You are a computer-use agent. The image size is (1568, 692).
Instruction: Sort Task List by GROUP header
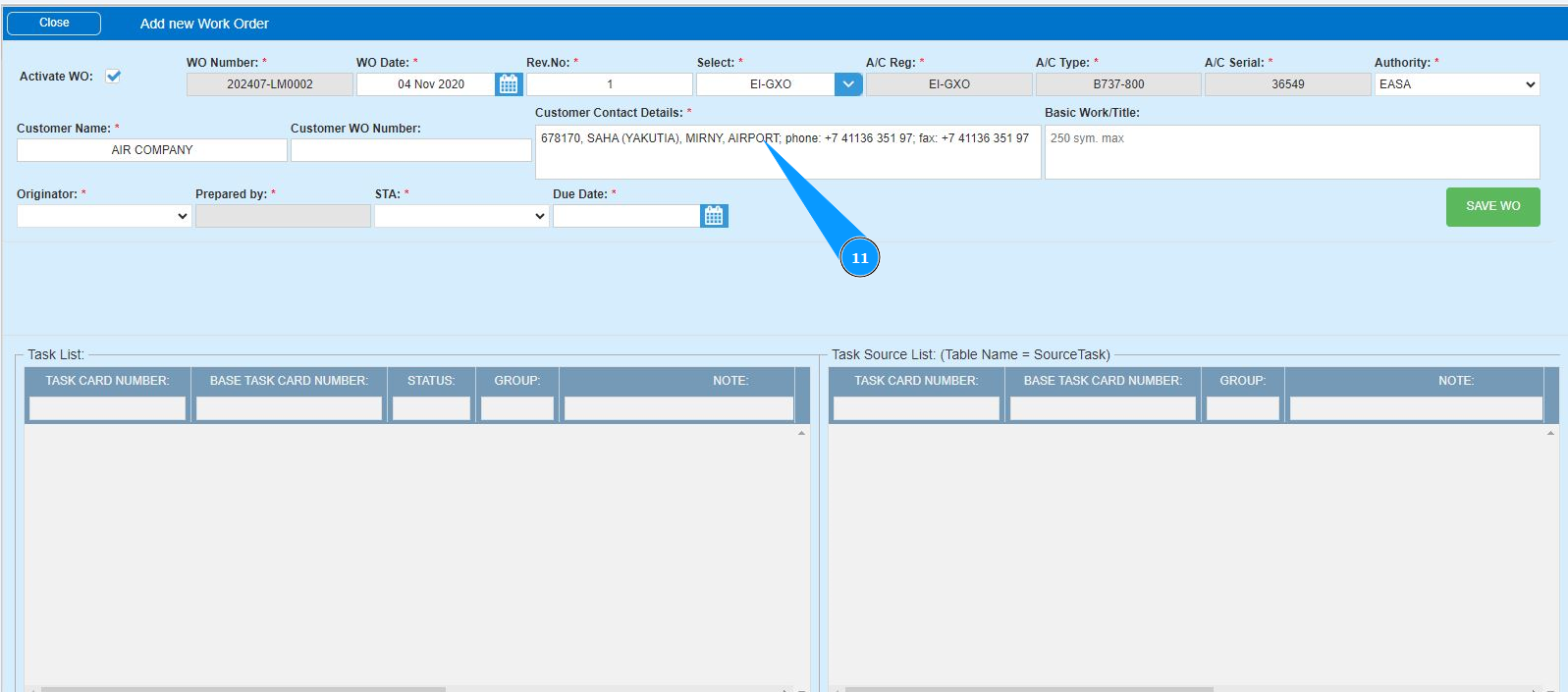click(517, 381)
